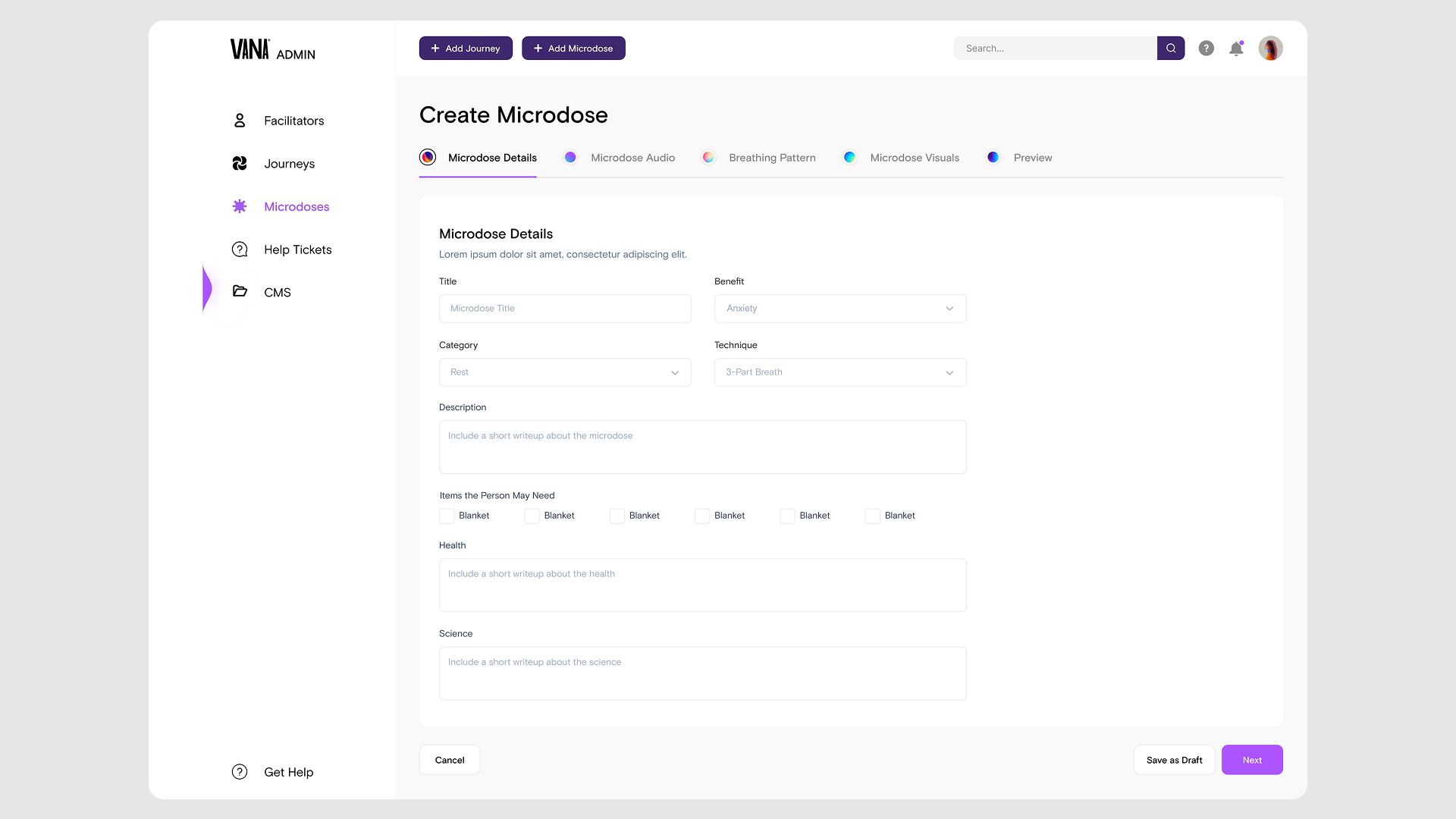Screen dimensions: 1456x819
Task: Click the Facilitators person icon
Action: pyautogui.click(x=240, y=121)
